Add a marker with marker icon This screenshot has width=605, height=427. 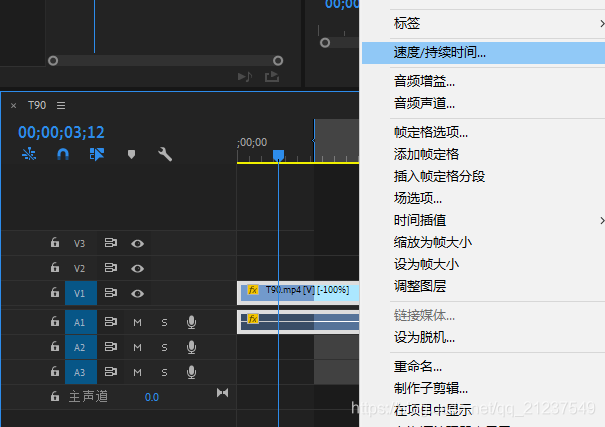[131, 155]
